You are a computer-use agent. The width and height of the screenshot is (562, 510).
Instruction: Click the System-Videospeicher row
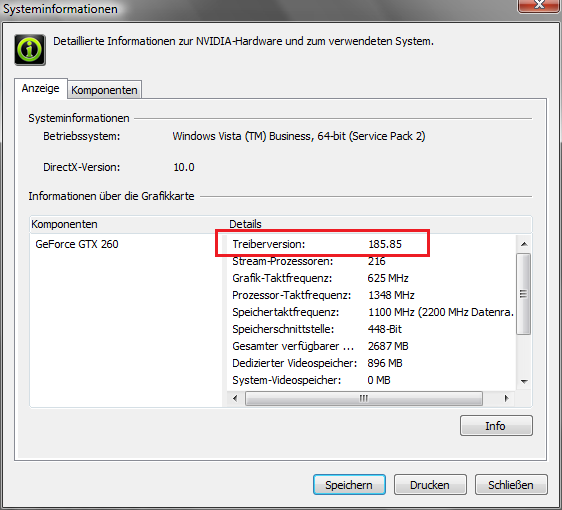pos(371,380)
